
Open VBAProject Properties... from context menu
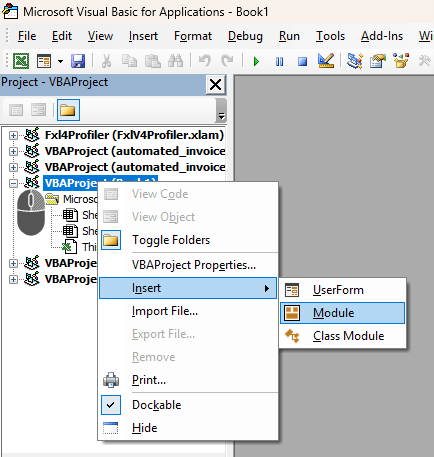[x=188, y=265]
